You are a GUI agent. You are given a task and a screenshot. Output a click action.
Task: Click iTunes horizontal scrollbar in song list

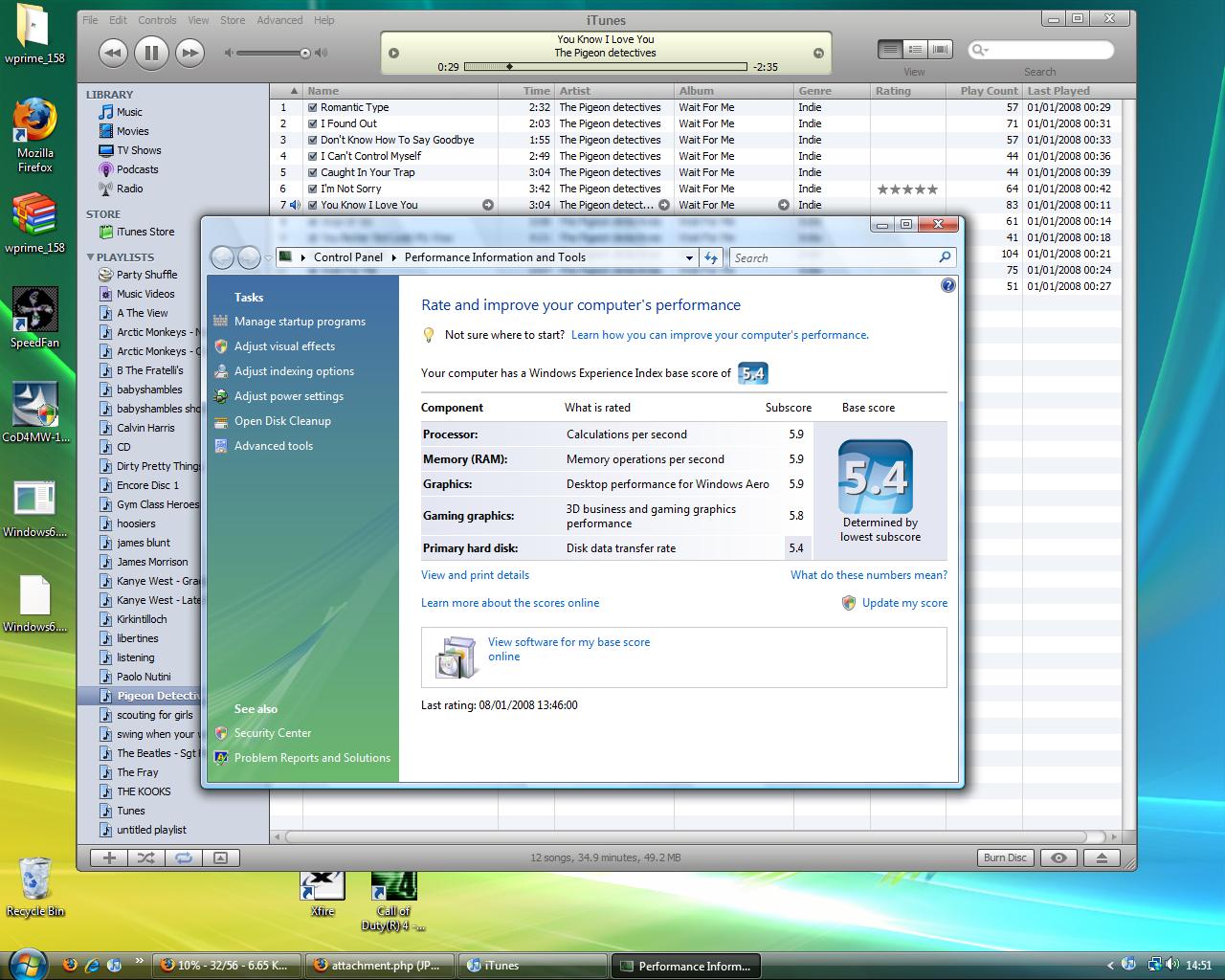(x=694, y=836)
